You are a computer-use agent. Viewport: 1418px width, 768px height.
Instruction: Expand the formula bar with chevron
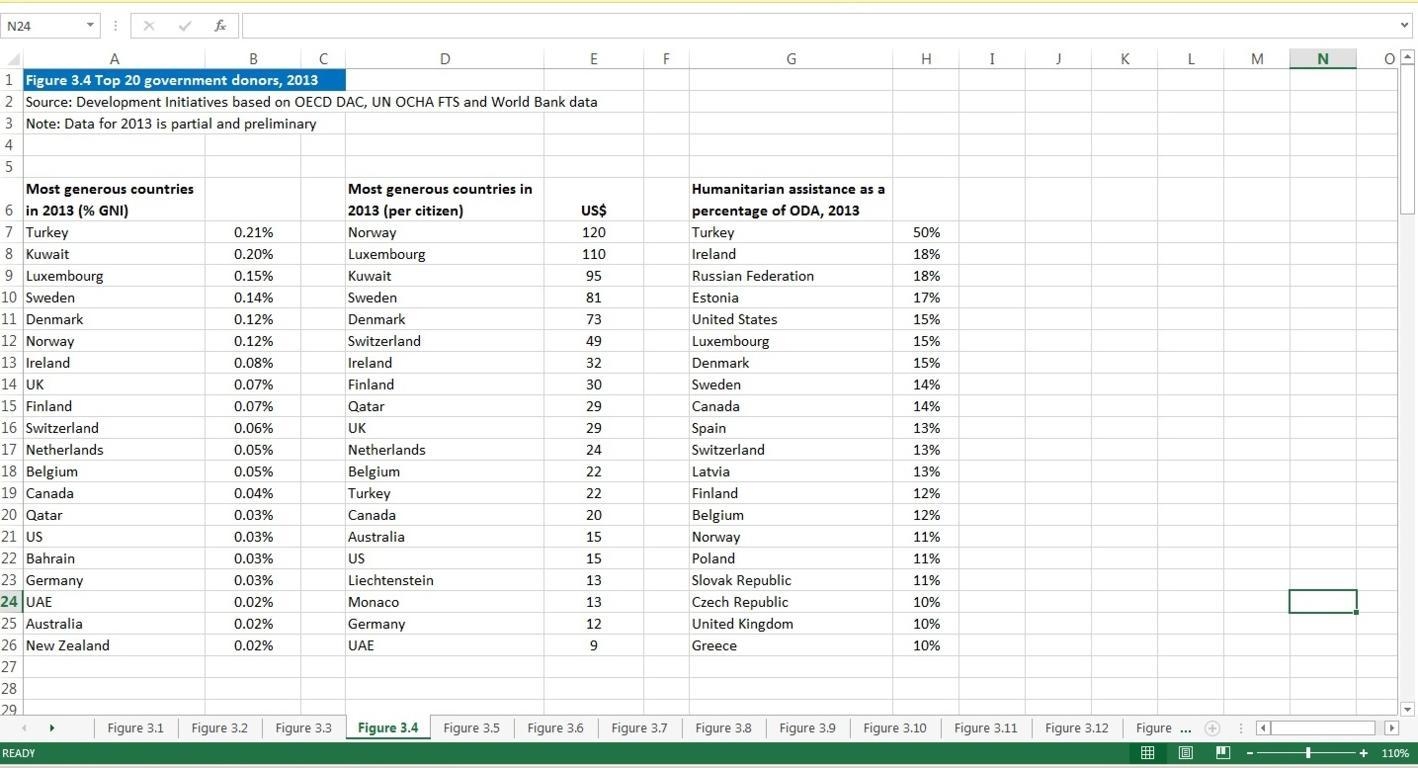pyautogui.click(x=1405, y=26)
